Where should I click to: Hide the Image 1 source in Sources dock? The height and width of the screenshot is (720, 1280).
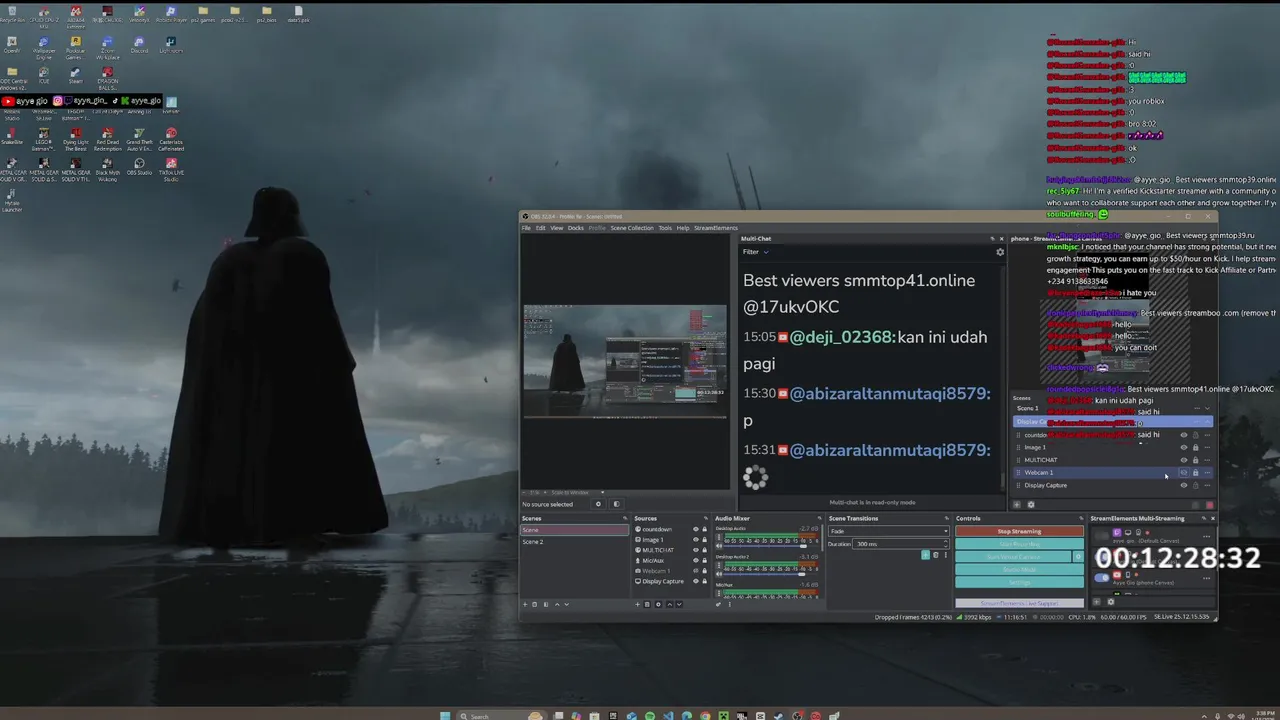[x=696, y=540]
